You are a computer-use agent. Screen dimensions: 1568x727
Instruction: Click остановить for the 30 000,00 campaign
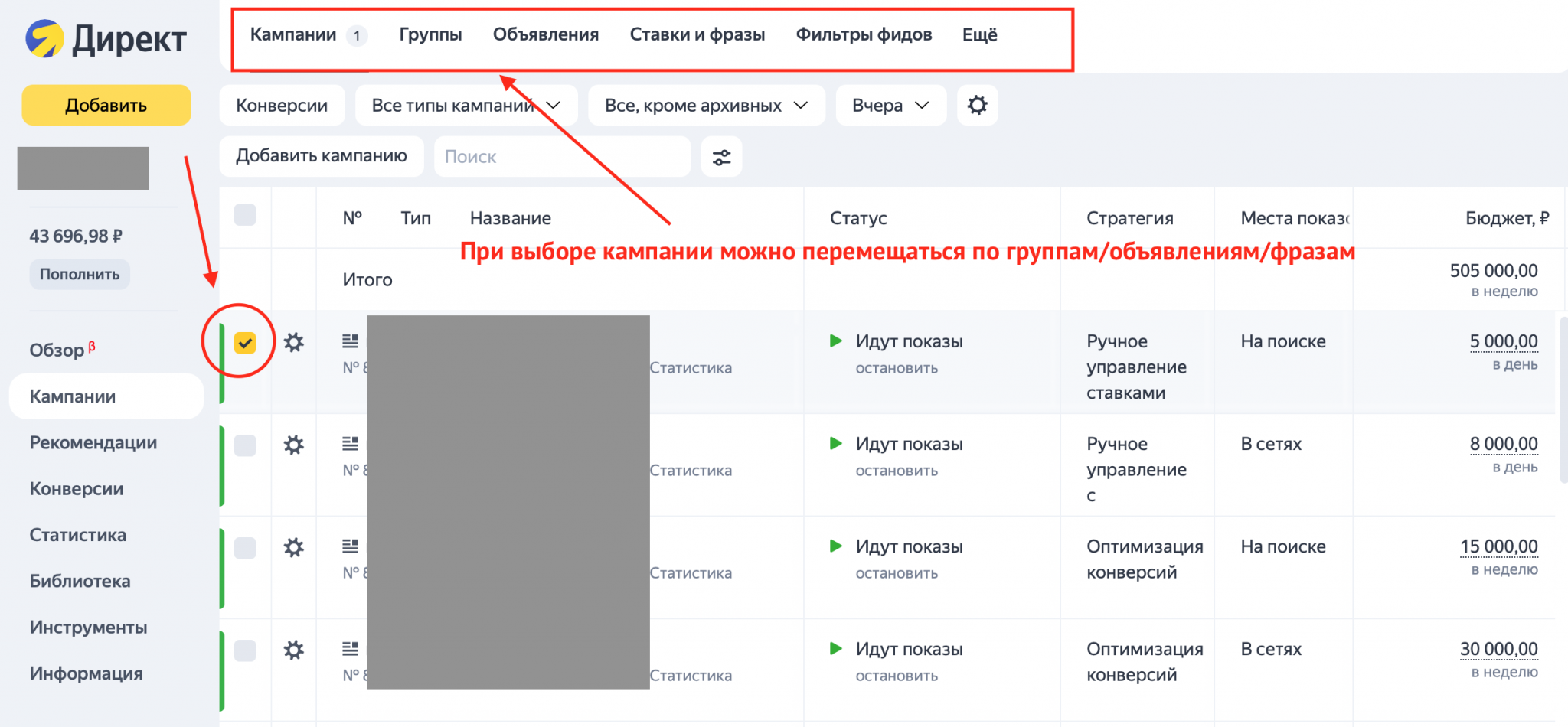click(x=897, y=676)
